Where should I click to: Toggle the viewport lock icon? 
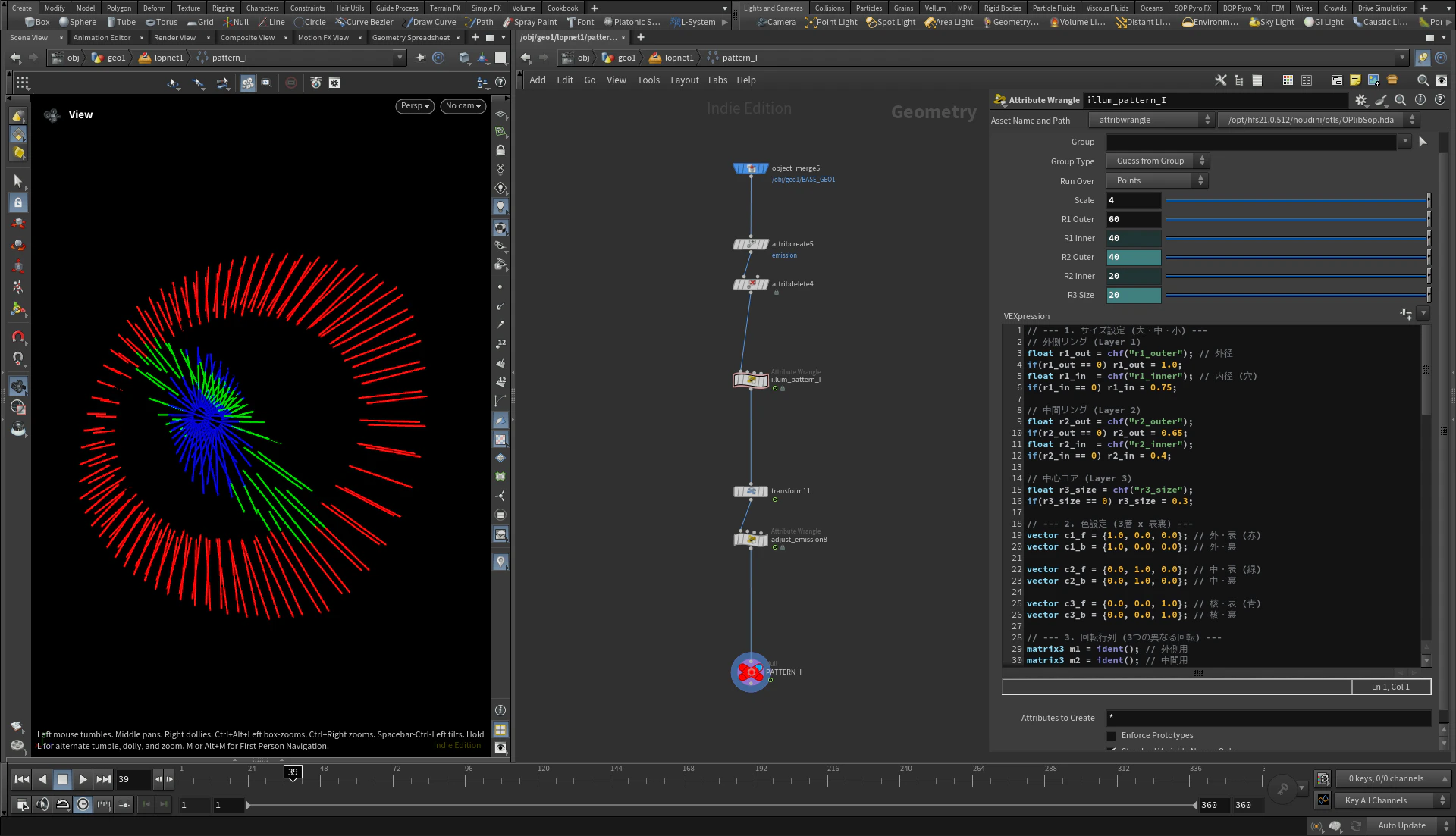tap(500, 150)
